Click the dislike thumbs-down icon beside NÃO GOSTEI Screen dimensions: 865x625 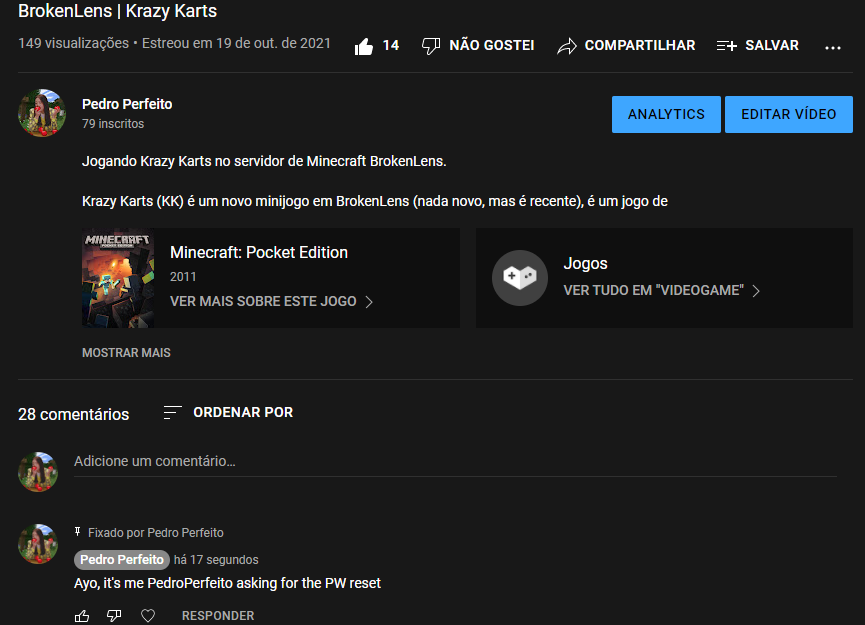tap(431, 46)
